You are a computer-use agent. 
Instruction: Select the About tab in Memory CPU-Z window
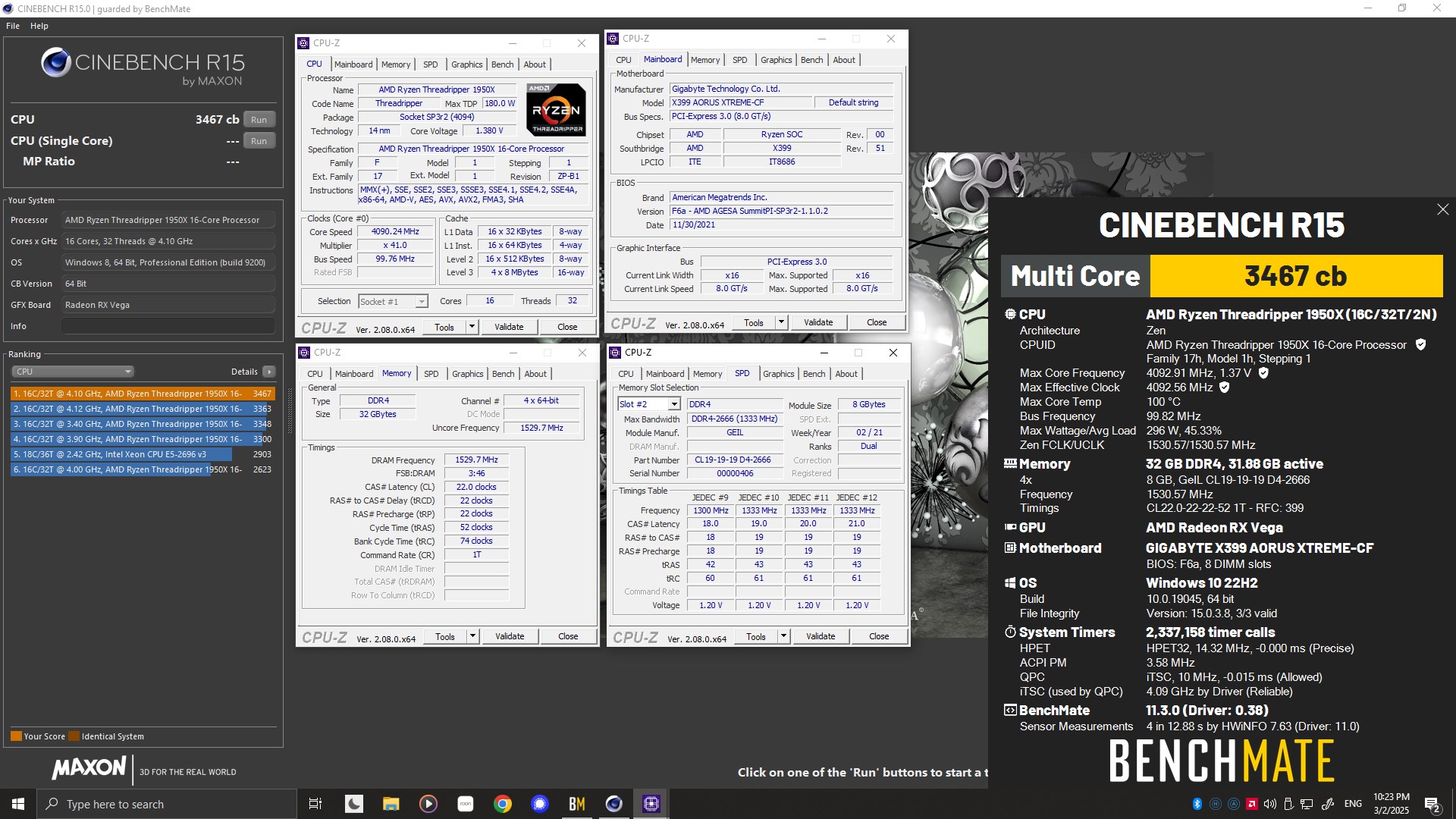(x=535, y=374)
